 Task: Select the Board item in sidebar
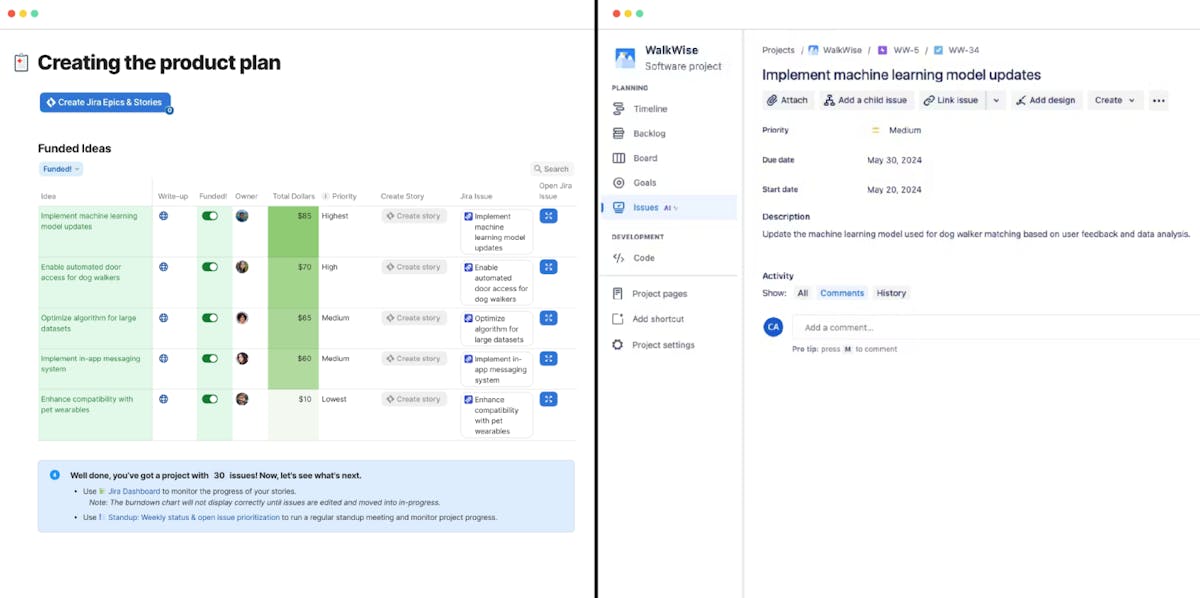[x=645, y=158]
